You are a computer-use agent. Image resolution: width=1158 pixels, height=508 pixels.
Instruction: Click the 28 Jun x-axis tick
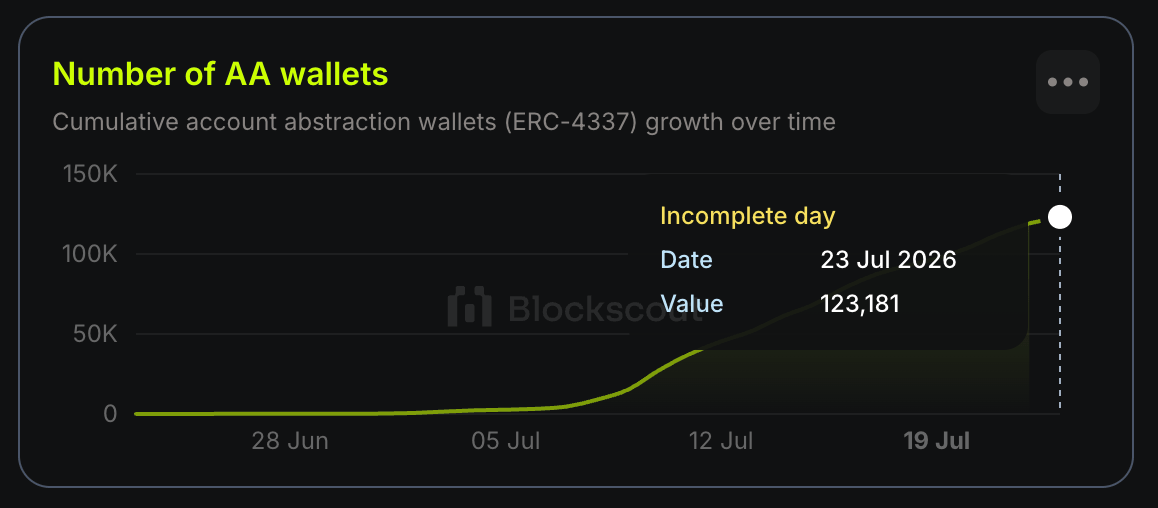[x=290, y=442]
